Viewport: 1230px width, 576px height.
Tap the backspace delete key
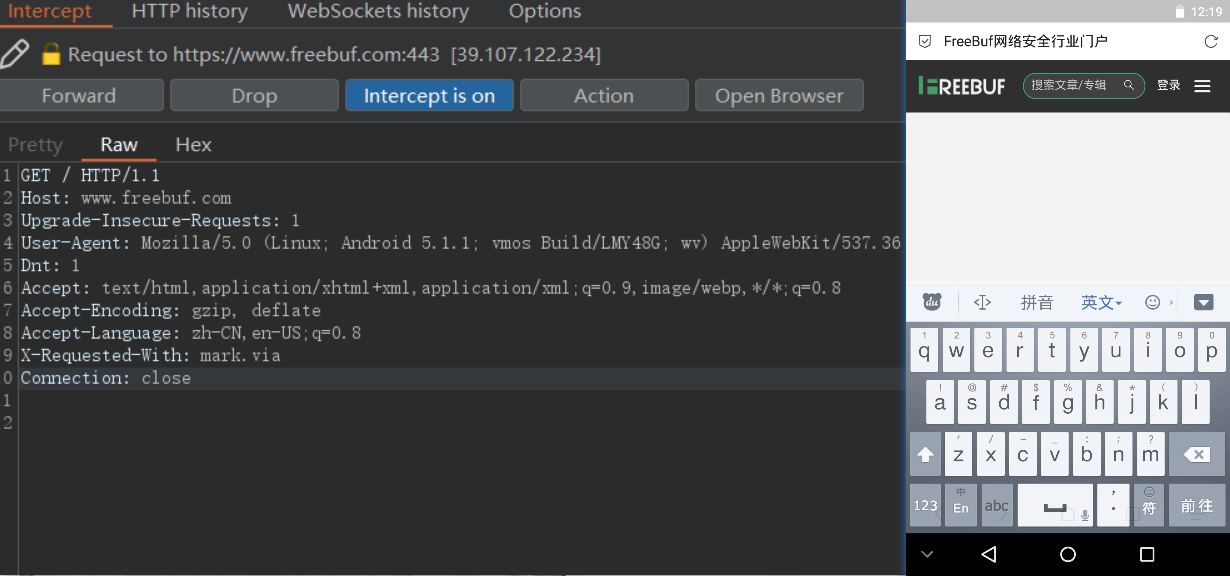[x=1196, y=454]
